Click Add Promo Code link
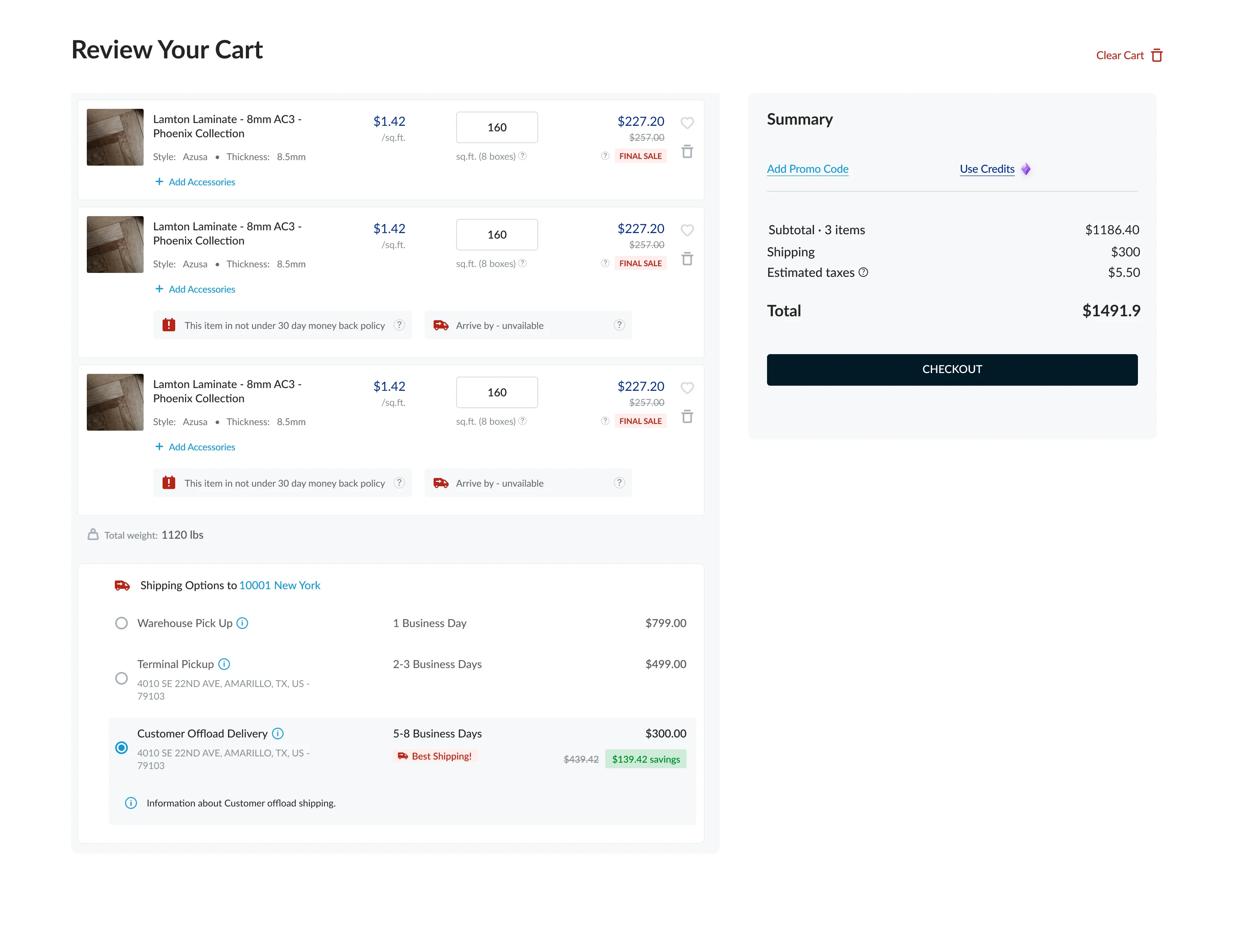Image resolution: width=1235 pixels, height=952 pixels. [x=808, y=169]
